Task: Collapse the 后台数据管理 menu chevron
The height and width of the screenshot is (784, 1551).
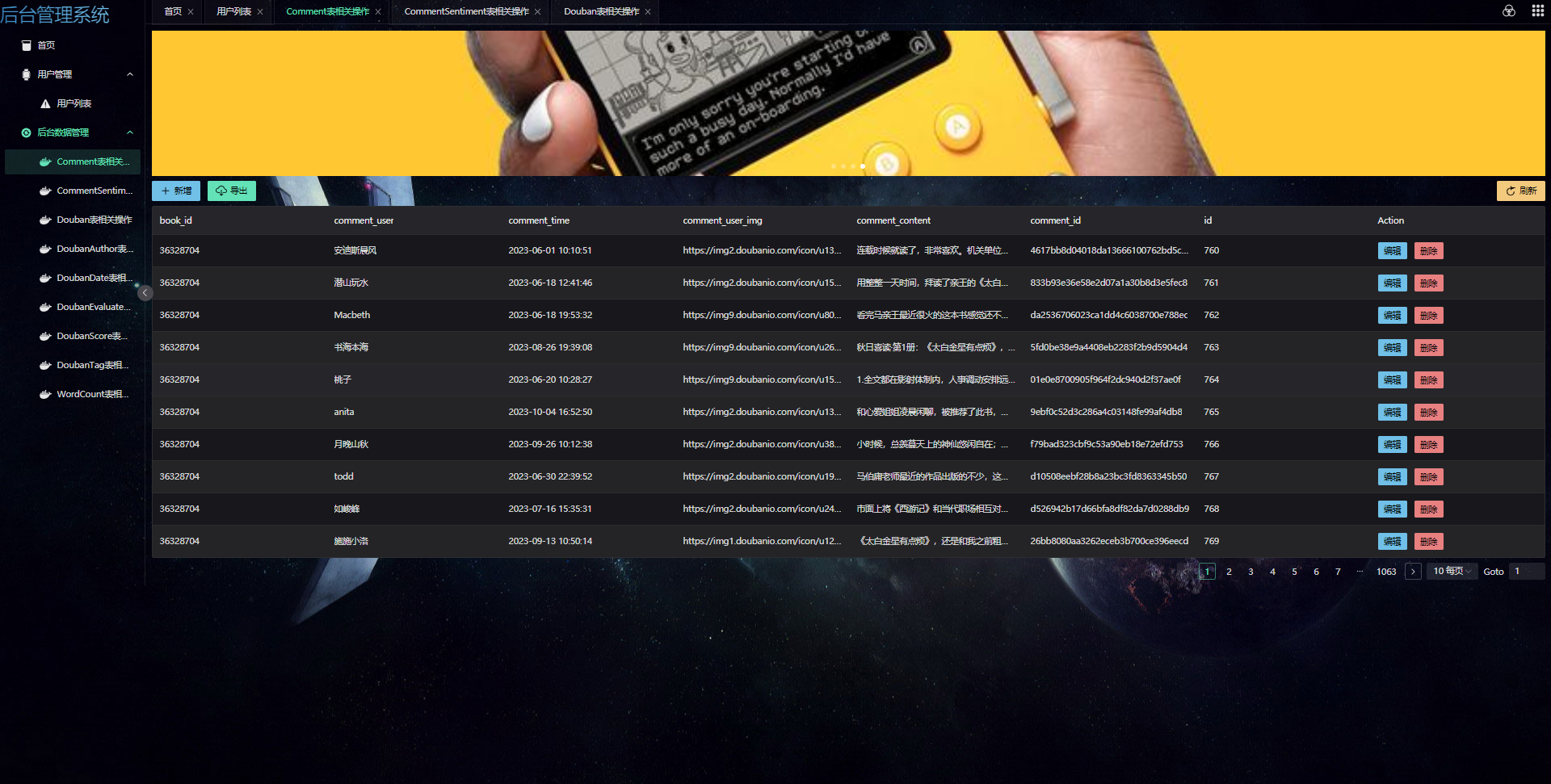Action: pyautogui.click(x=130, y=132)
